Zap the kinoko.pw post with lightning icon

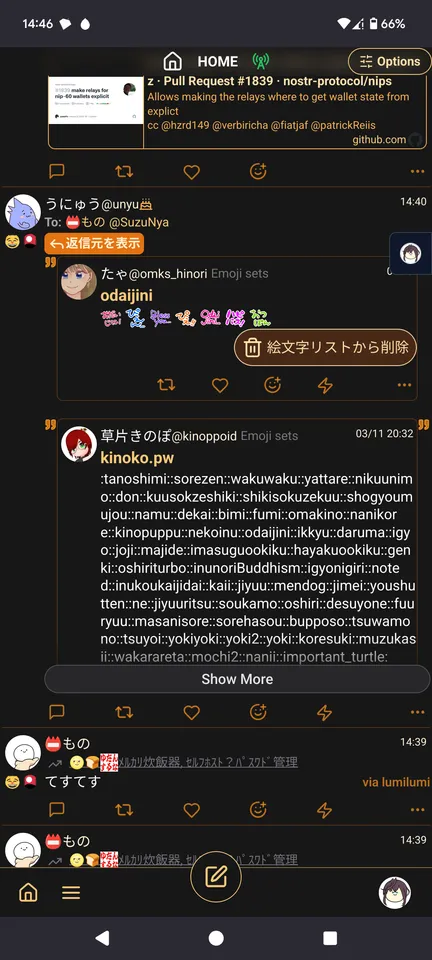[x=324, y=712]
